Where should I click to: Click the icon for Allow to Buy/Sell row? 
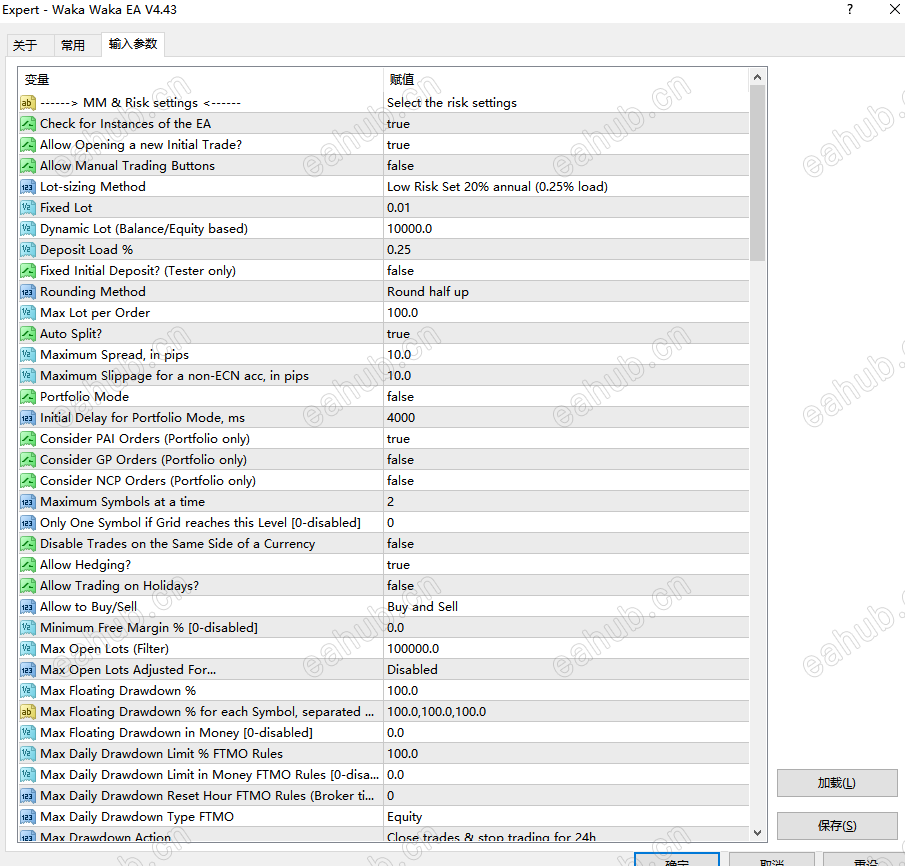(28, 607)
